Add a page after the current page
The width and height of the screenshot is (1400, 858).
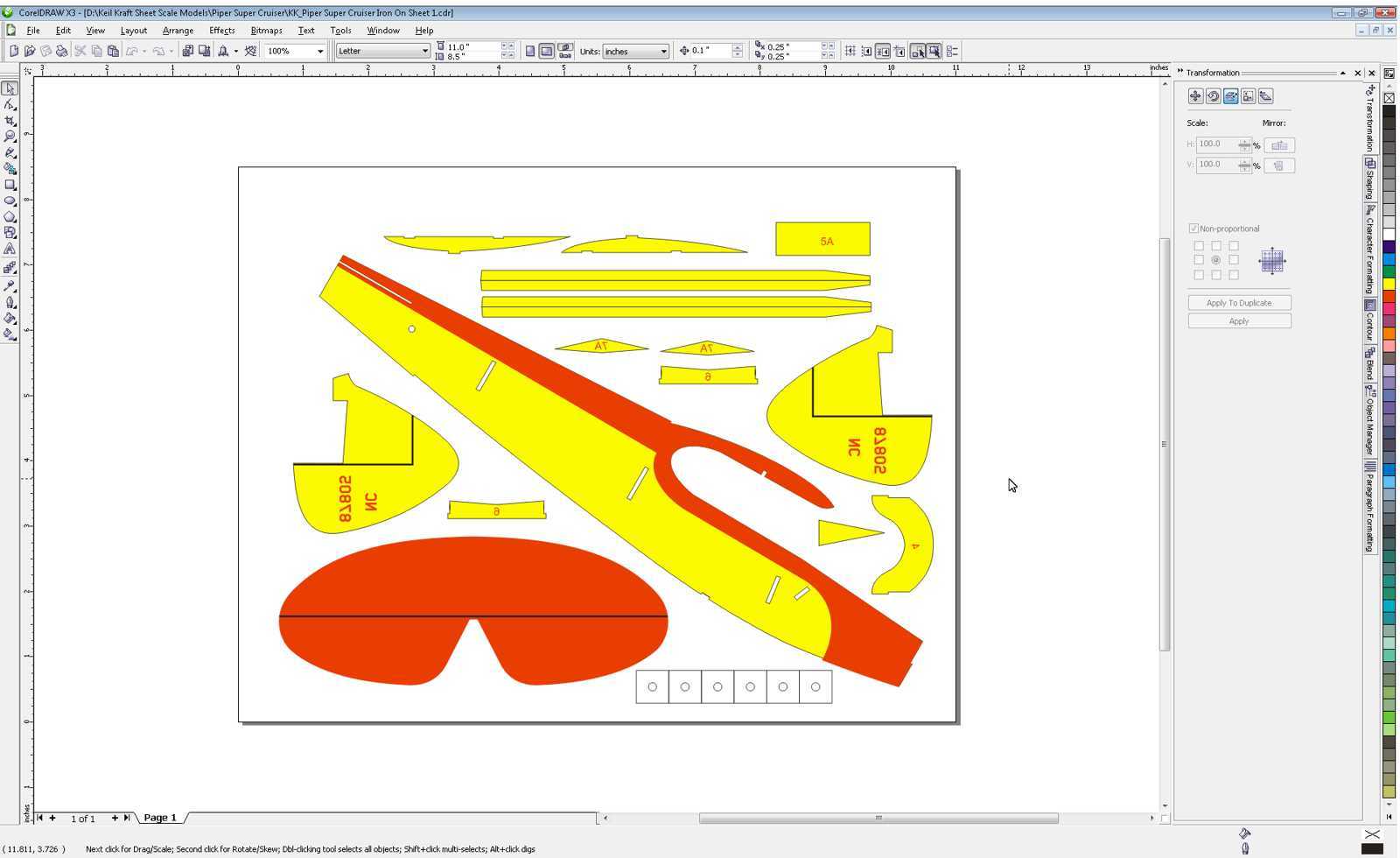(115, 818)
